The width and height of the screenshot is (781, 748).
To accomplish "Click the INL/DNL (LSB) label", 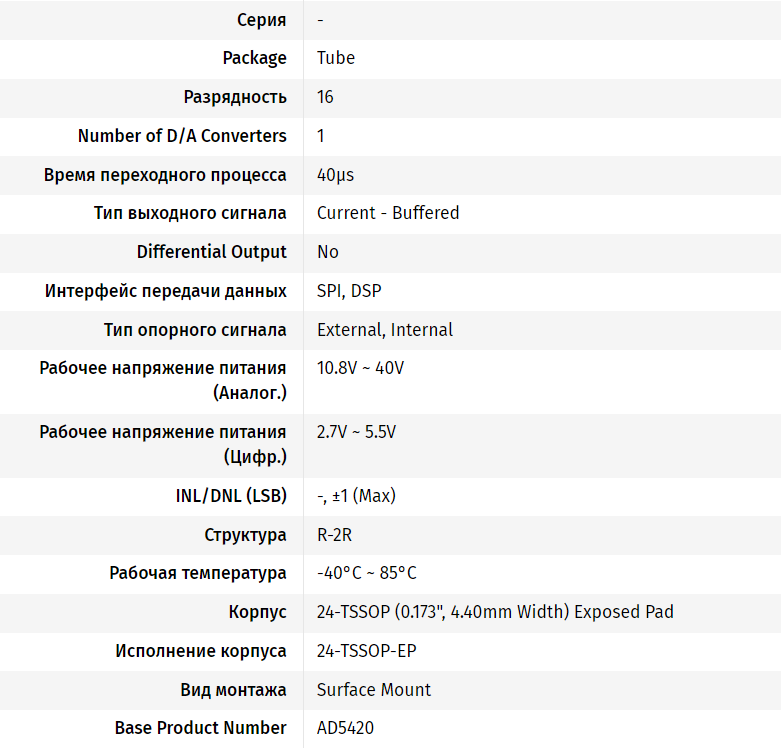I will 224,496.
